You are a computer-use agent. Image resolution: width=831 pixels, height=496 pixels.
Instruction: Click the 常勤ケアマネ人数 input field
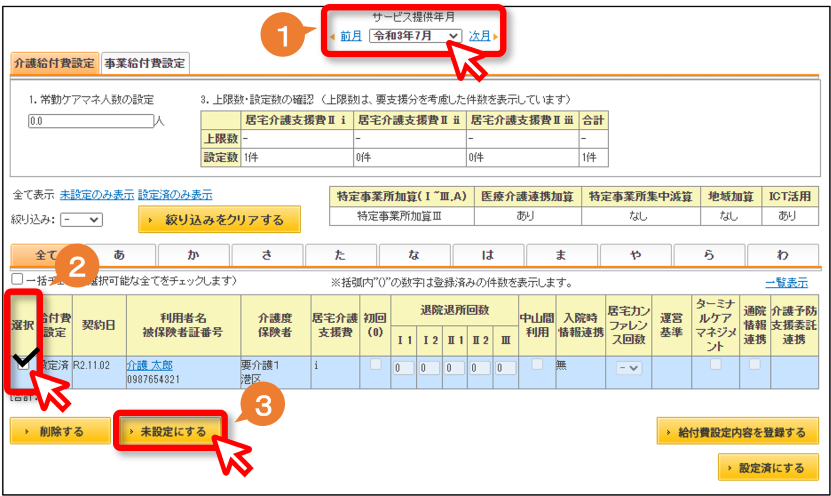[x=91, y=121]
